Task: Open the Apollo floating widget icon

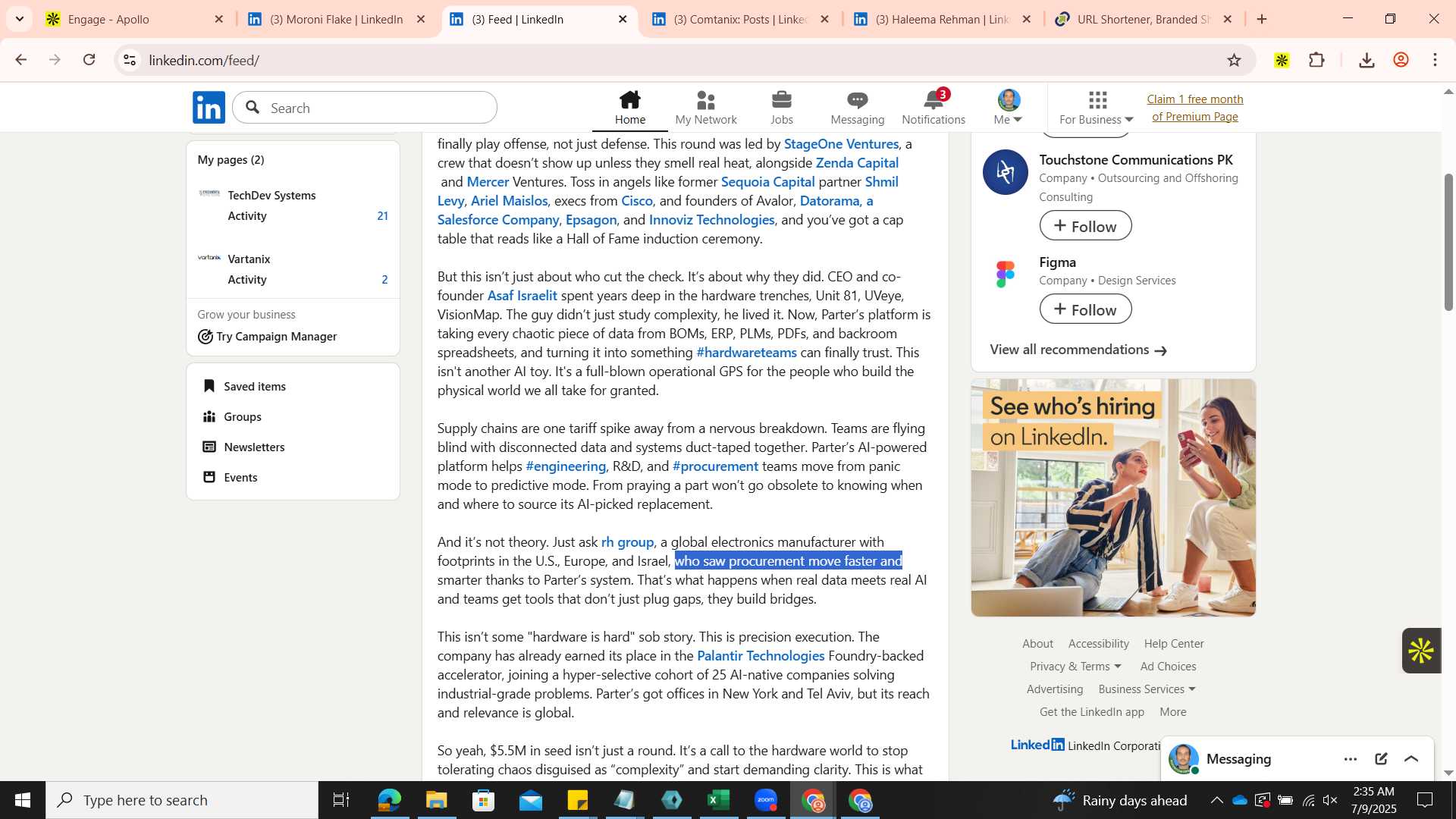Action: [x=1420, y=651]
